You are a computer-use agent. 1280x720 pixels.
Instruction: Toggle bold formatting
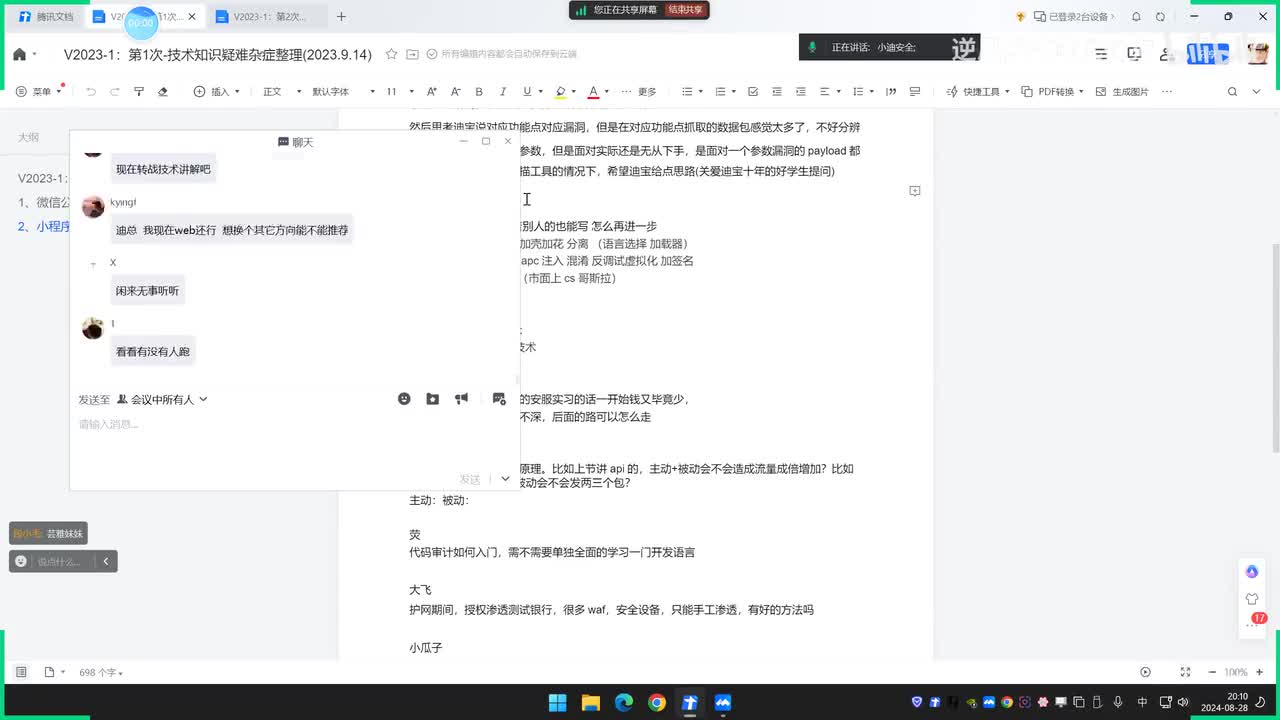[479, 91]
